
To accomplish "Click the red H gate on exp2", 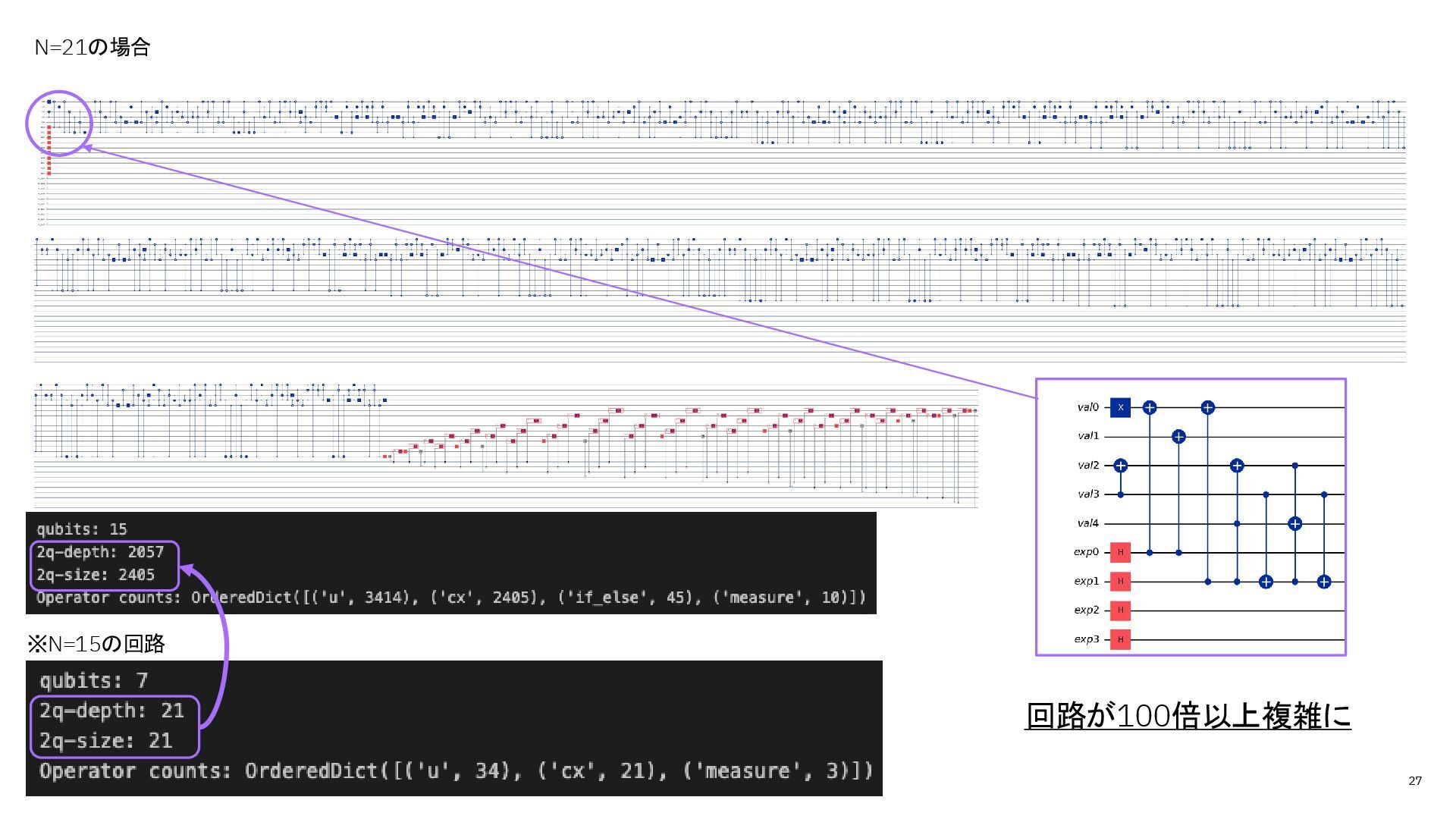I will point(1120,610).
